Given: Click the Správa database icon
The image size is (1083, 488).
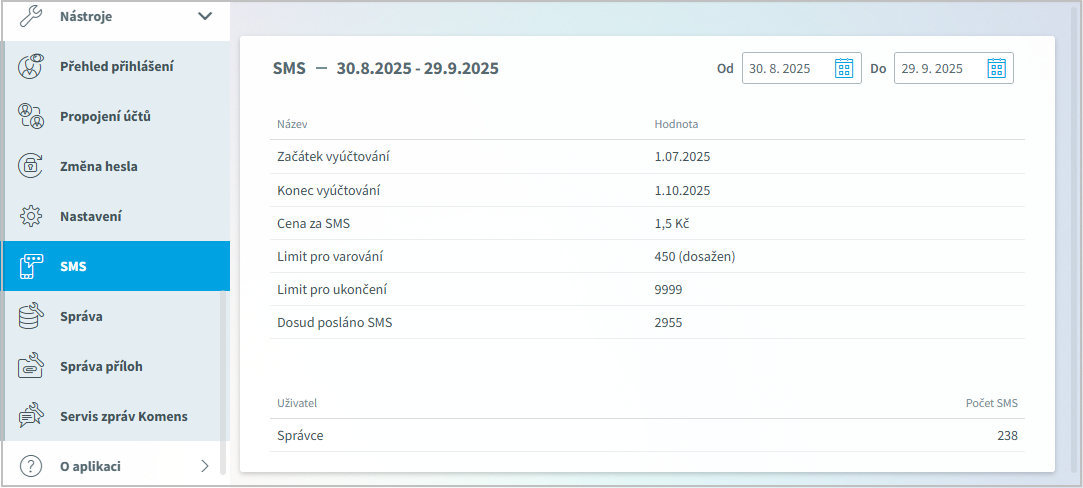Looking at the screenshot, I should coord(32,316).
